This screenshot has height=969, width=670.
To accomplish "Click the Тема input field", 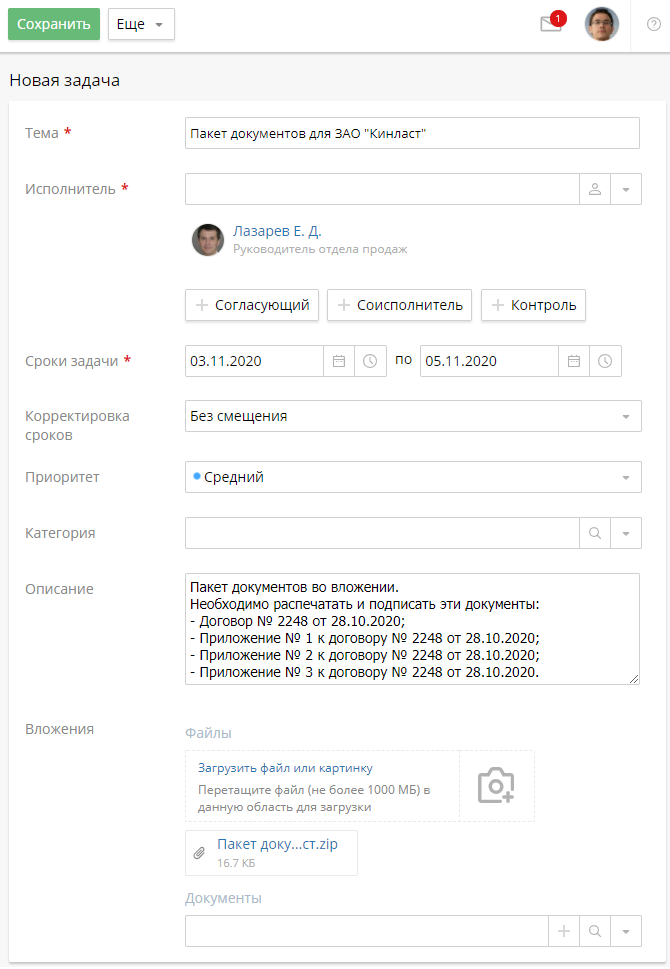I will coord(412,133).
